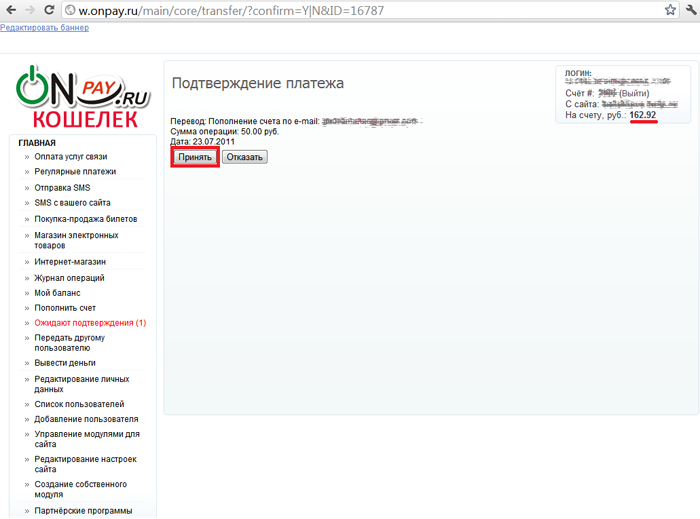Open Оплата услуг связи in sidebar

[71, 157]
